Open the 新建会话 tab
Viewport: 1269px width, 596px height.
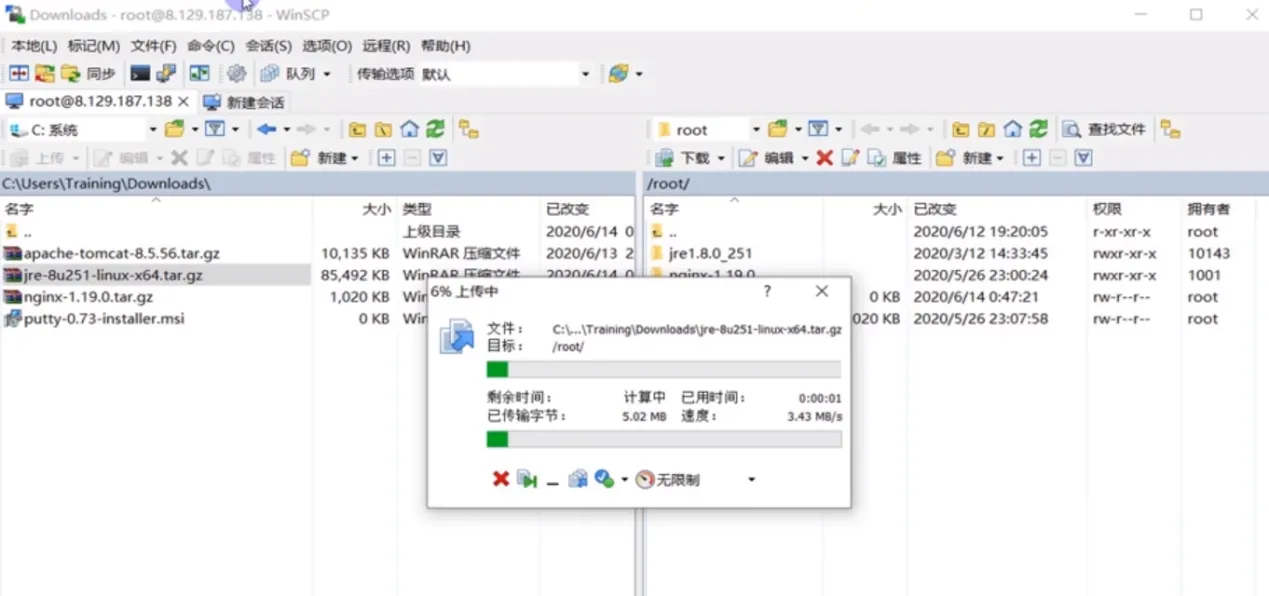pyautogui.click(x=244, y=102)
